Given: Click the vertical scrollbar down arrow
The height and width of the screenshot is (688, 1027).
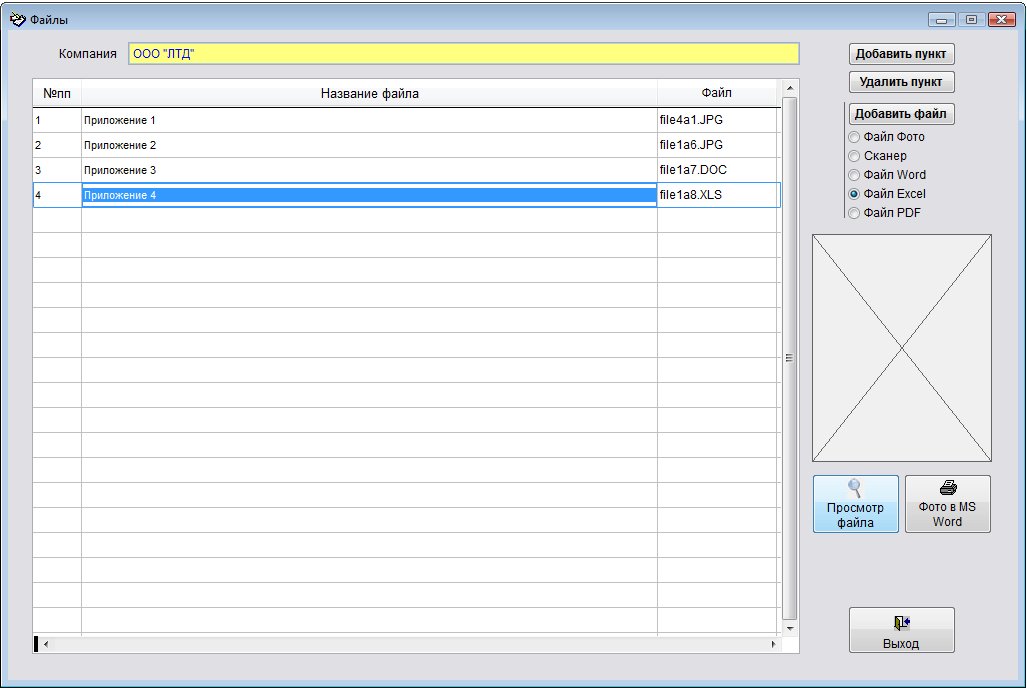Looking at the screenshot, I should coord(790,628).
